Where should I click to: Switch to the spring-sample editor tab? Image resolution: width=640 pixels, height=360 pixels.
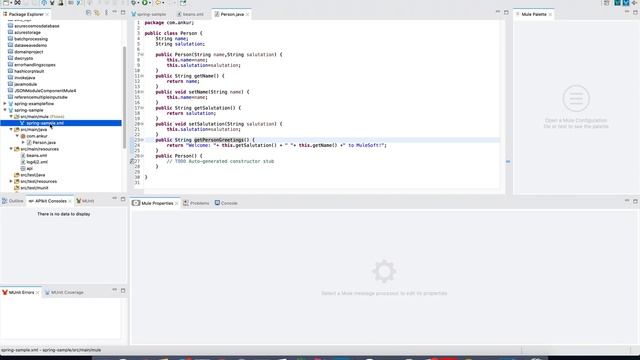[149, 14]
